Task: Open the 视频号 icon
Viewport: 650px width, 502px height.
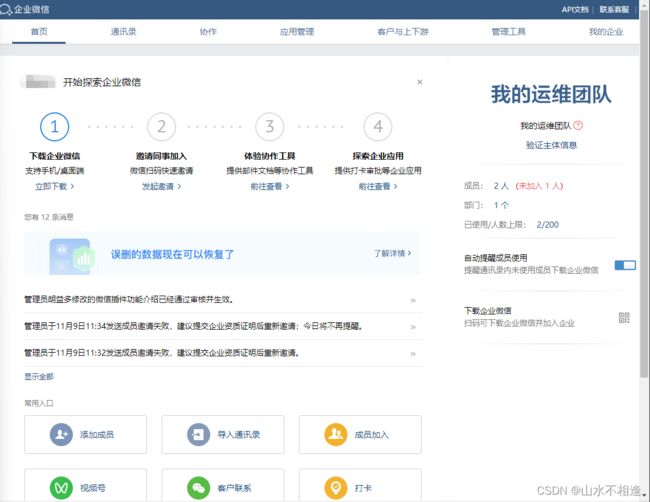Action: point(61,488)
